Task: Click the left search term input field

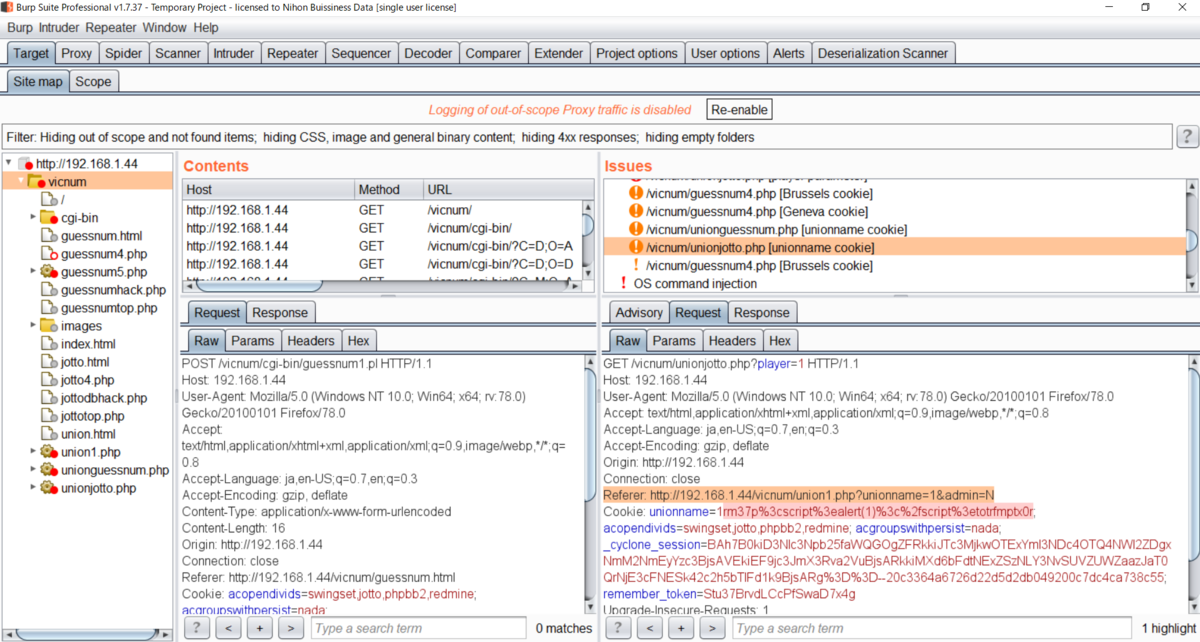Action: click(x=418, y=628)
